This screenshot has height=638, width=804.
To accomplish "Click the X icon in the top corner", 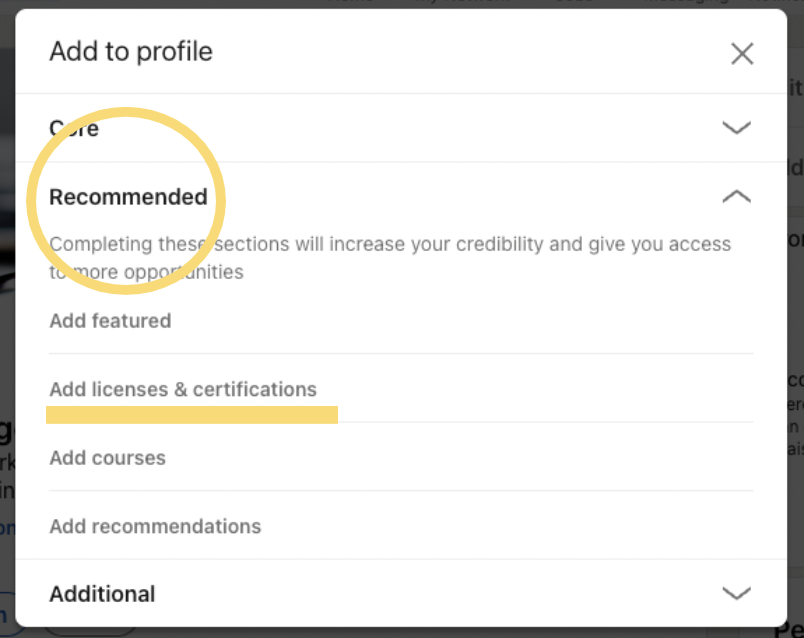I will pyautogui.click(x=742, y=53).
